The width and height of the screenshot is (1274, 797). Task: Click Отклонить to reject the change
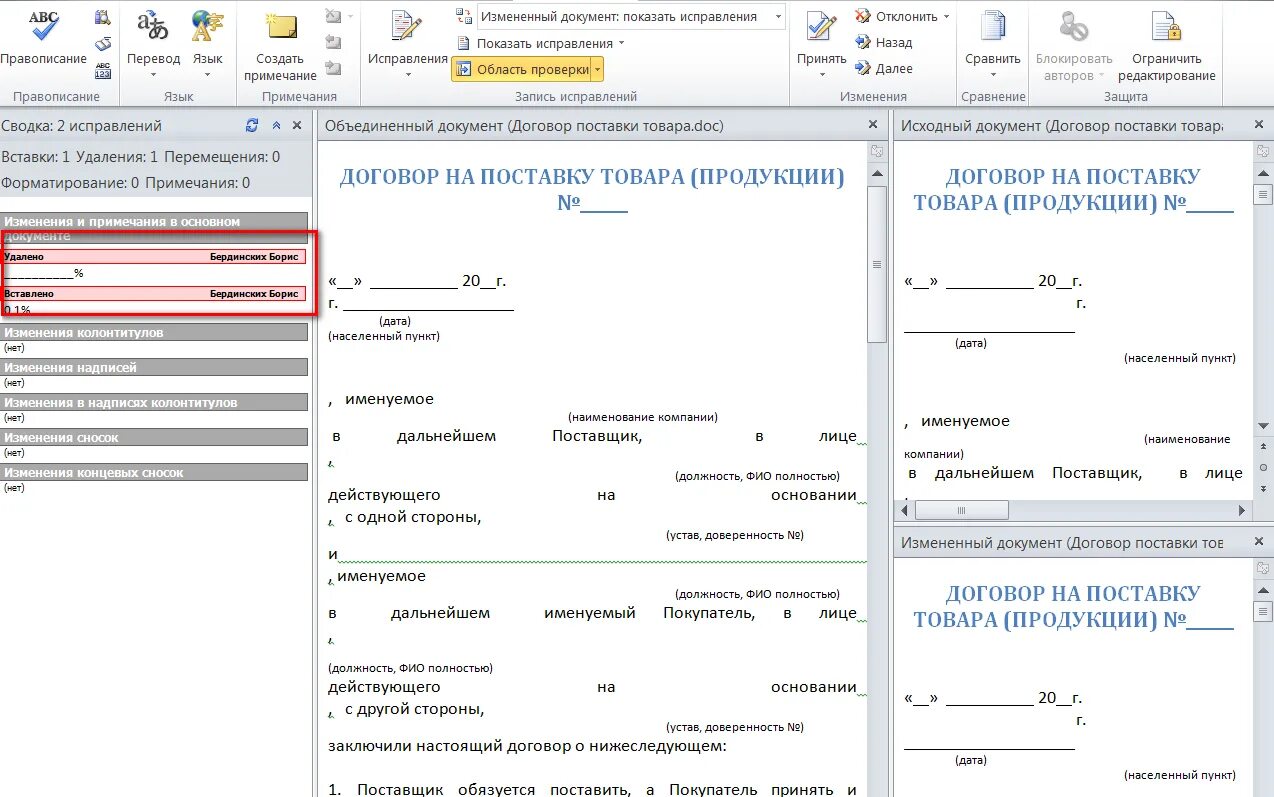(x=896, y=17)
